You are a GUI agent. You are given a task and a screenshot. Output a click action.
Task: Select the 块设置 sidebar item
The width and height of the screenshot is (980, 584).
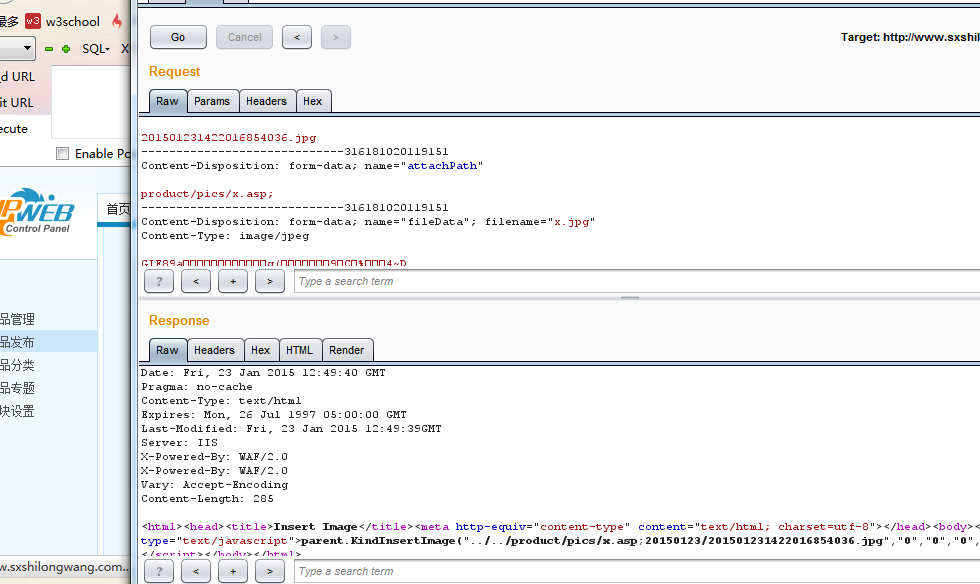click(x=17, y=411)
